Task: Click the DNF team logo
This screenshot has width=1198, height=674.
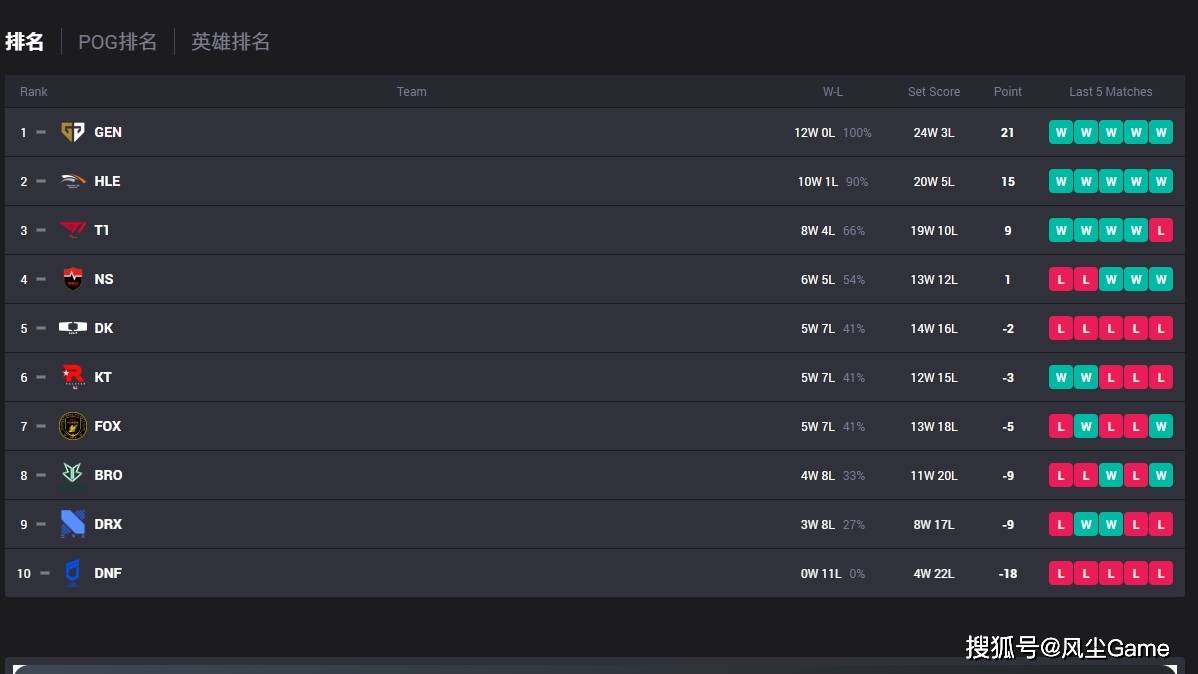Action: (73, 572)
